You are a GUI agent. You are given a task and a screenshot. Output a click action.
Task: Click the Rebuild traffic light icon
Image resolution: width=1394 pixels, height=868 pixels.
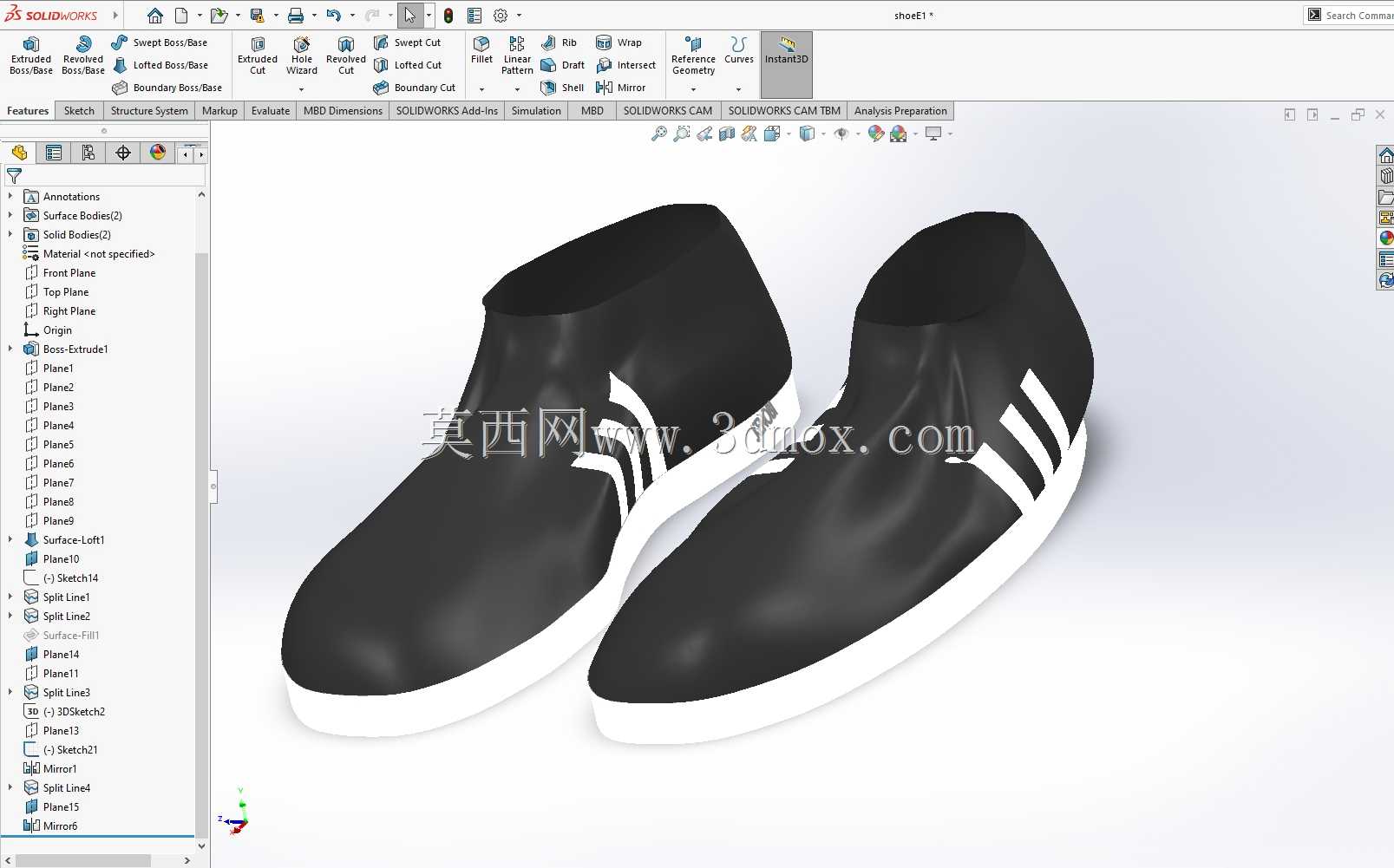(448, 16)
